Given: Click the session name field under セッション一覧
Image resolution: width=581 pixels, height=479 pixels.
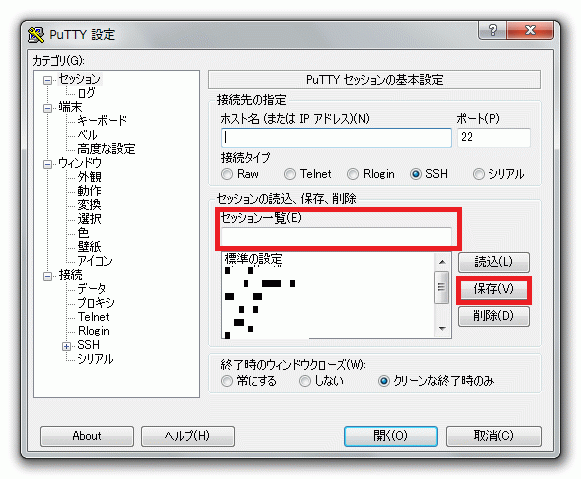Looking at the screenshot, I should pos(336,236).
